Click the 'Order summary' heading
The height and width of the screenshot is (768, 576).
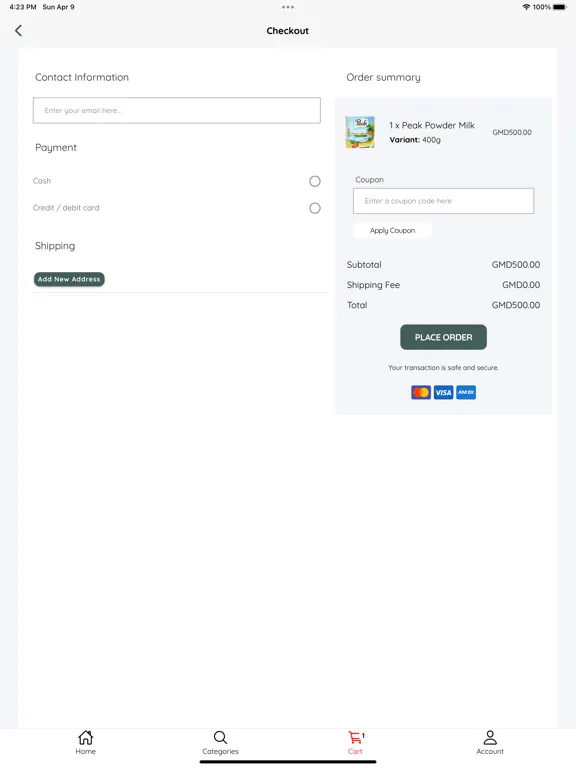click(x=384, y=77)
